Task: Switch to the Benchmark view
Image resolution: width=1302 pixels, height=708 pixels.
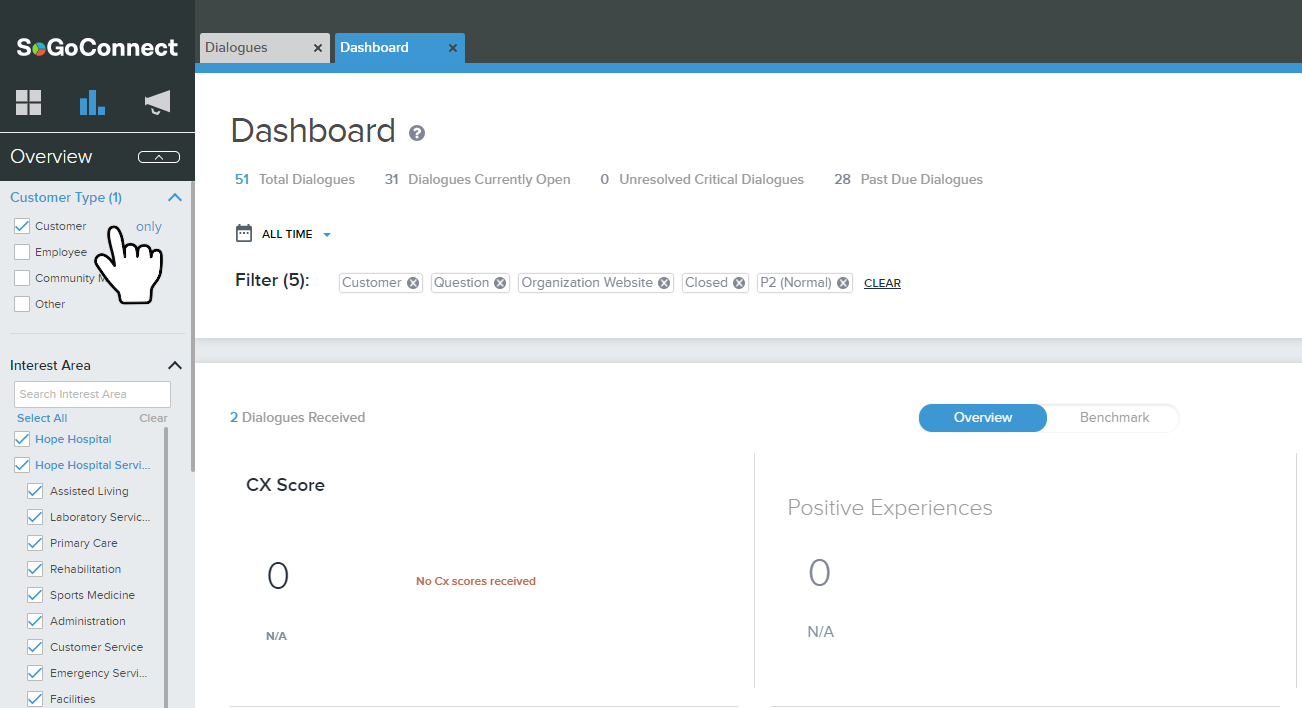Action: click(1114, 418)
